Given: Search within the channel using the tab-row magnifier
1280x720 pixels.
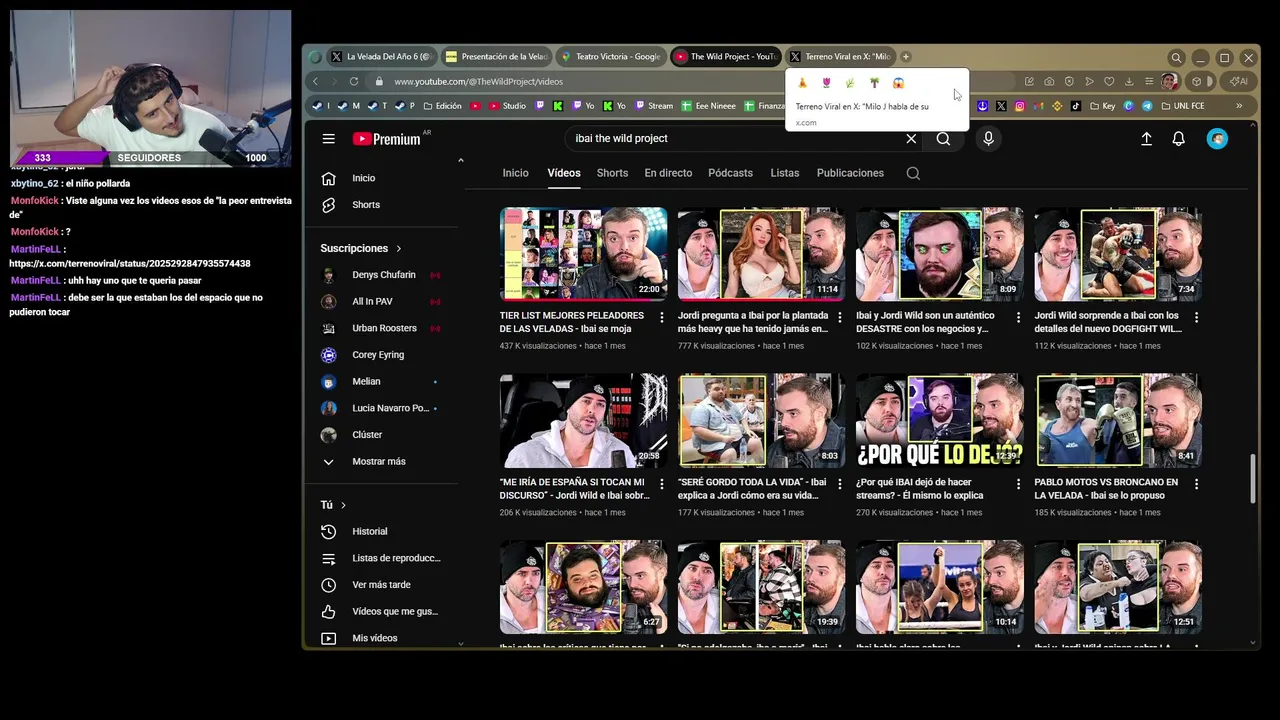Looking at the screenshot, I should (913, 173).
